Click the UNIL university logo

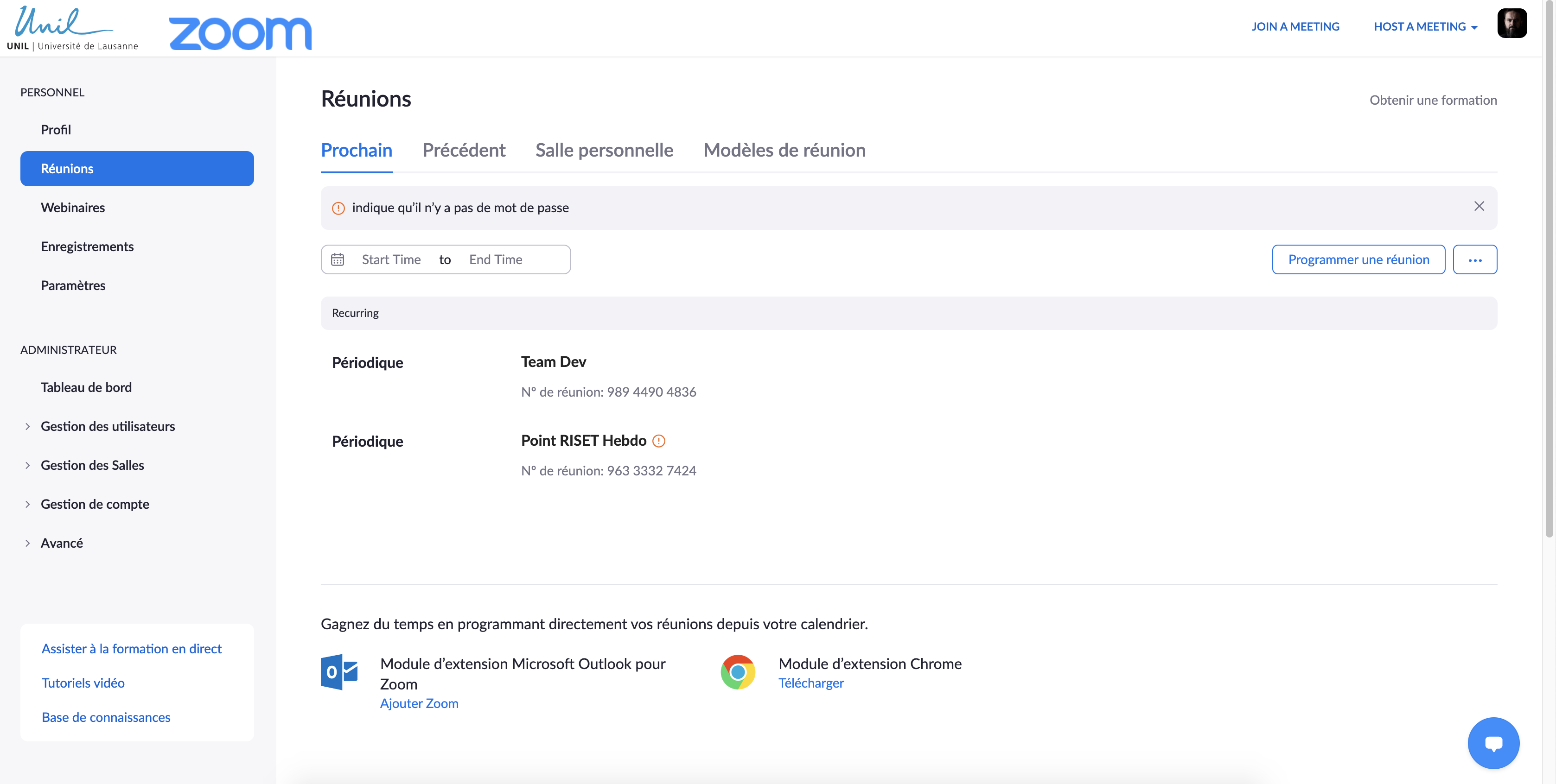point(72,28)
